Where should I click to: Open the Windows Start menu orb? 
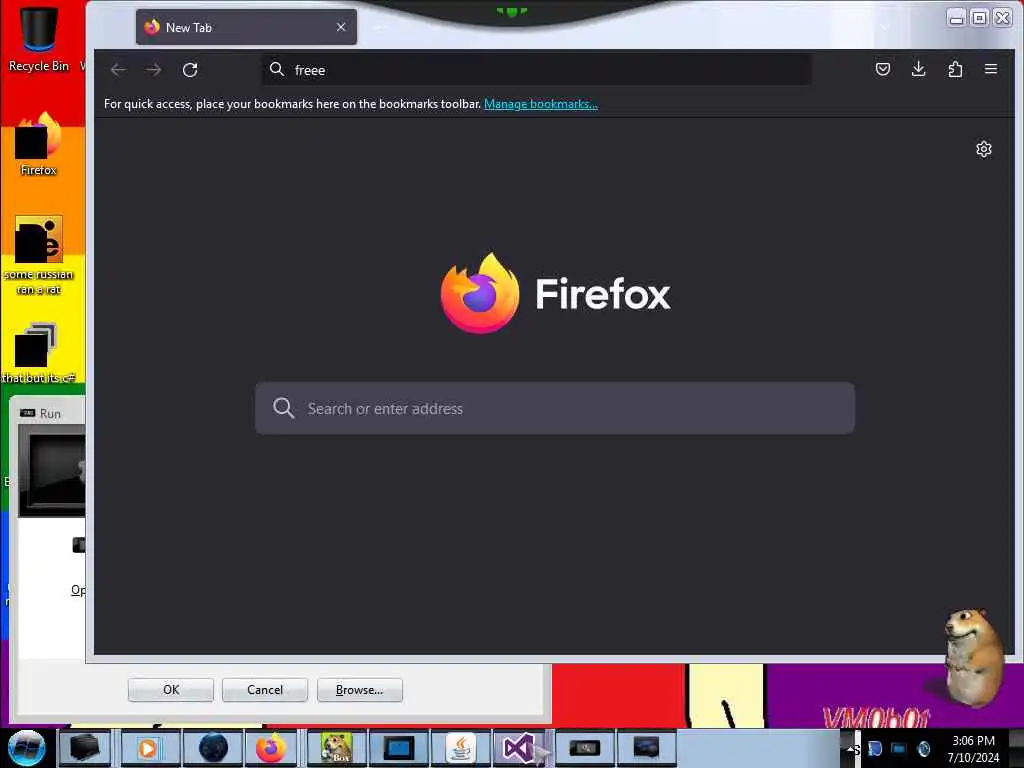27,748
